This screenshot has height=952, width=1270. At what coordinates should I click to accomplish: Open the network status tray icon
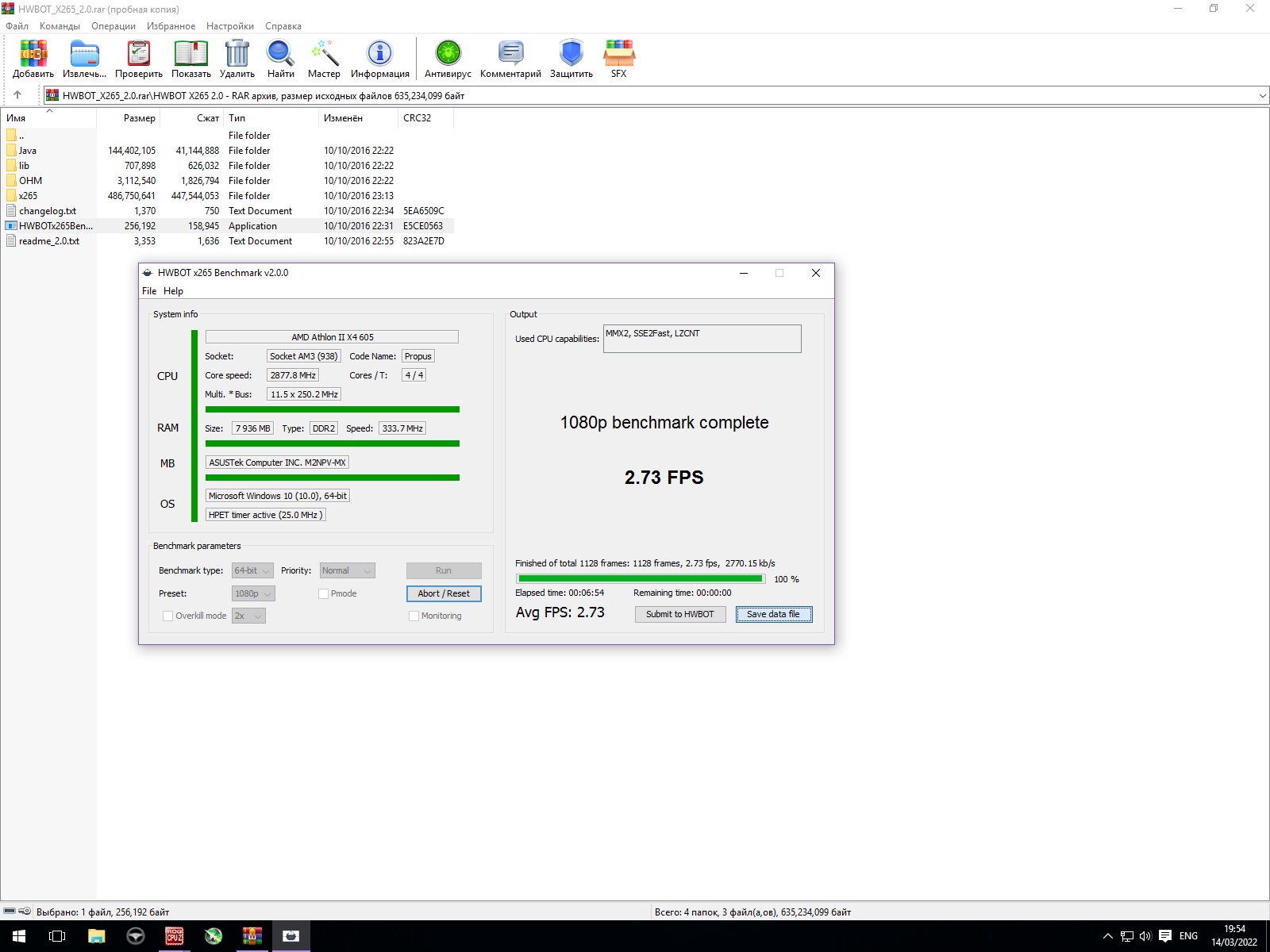coord(1127,936)
